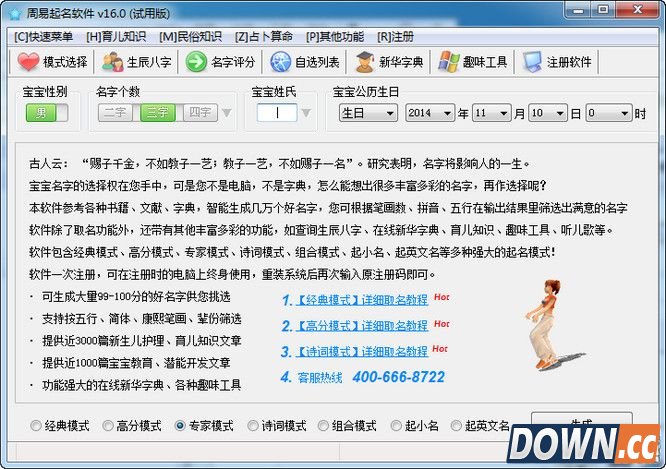Click the heart icon for 模式选择
Screen dimensions: 666x469
tap(28, 62)
